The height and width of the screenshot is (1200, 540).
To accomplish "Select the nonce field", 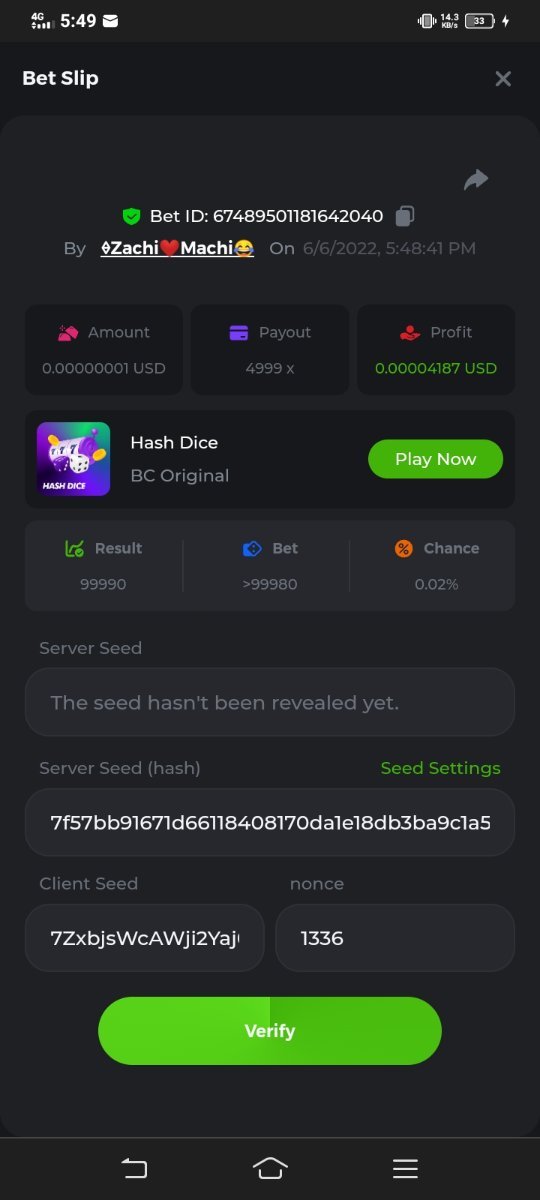I will click(395, 938).
